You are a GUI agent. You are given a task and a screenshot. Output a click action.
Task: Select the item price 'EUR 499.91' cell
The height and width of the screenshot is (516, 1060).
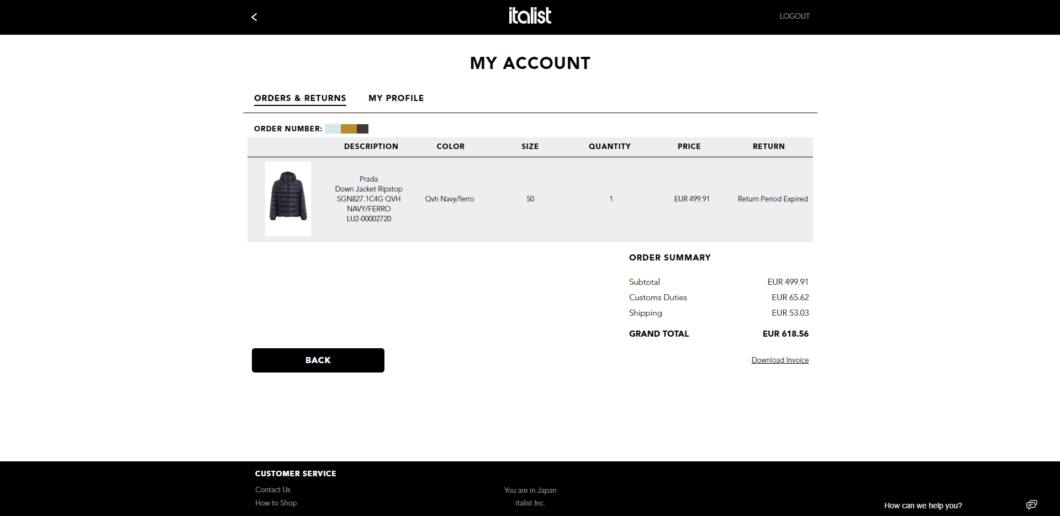point(692,199)
